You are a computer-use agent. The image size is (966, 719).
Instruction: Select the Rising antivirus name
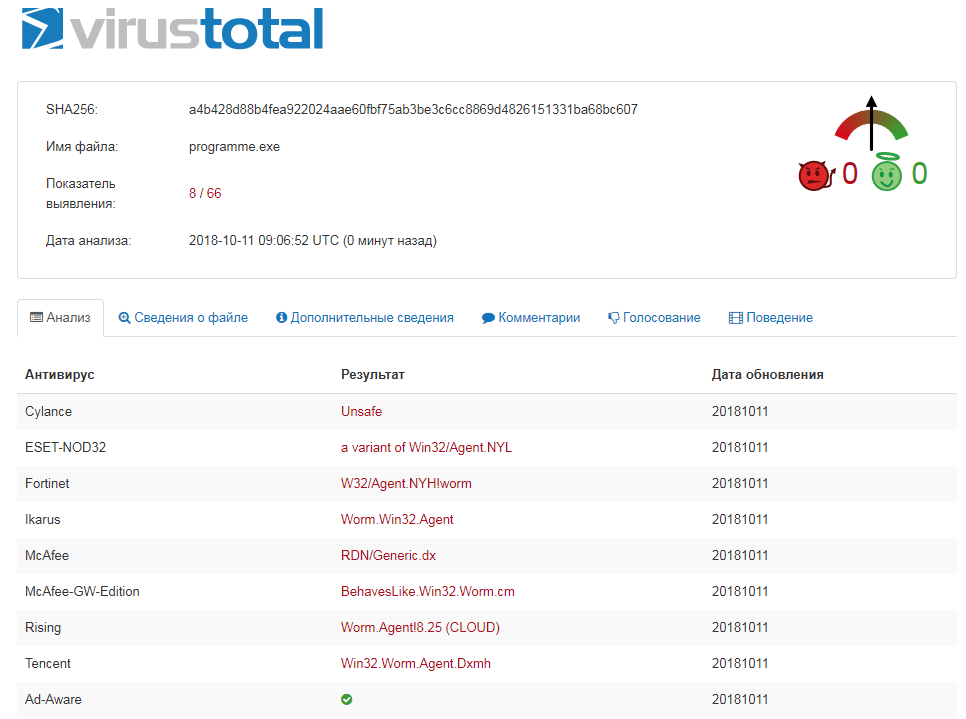(43, 627)
